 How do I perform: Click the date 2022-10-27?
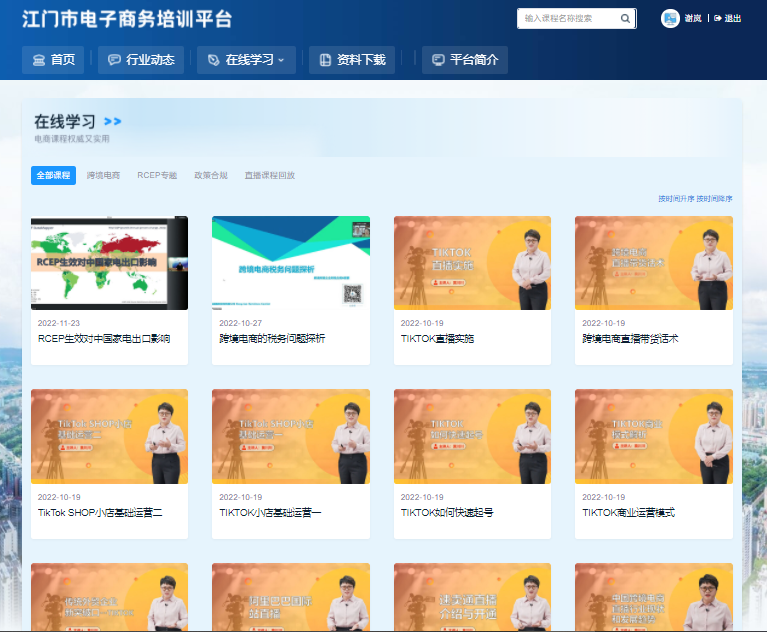click(241, 323)
